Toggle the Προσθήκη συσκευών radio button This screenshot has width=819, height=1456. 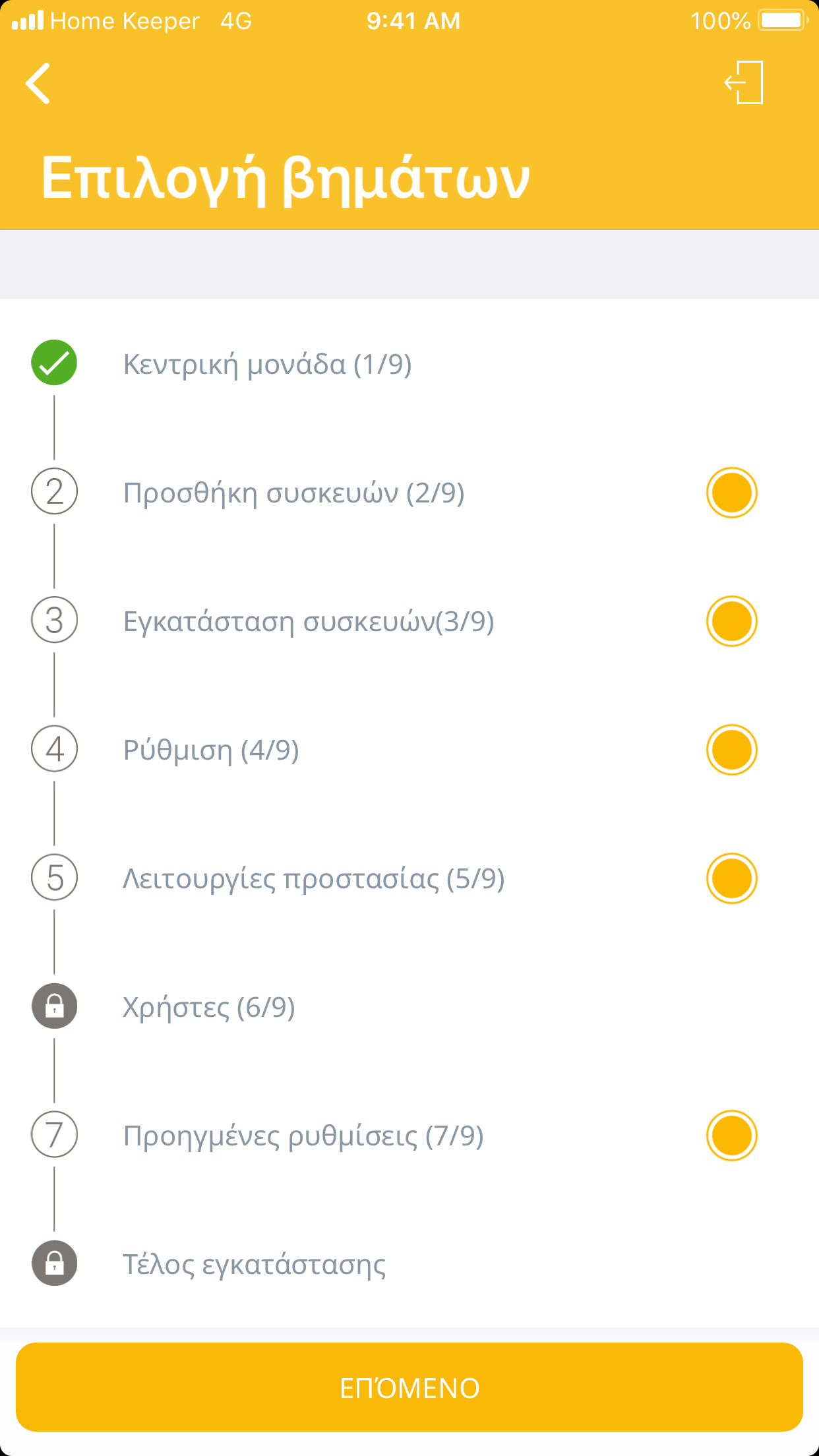731,493
